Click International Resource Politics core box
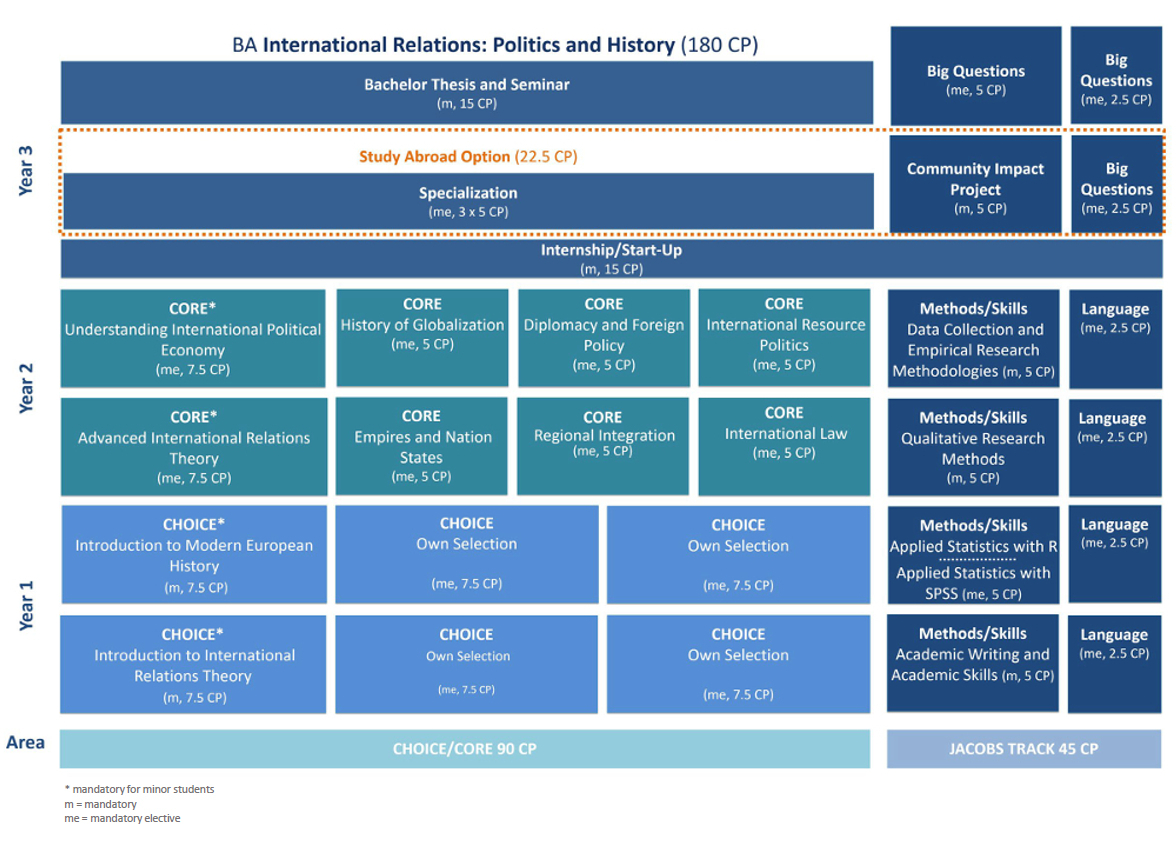Screen dimensions: 1176x843 pyautogui.click(x=784, y=336)
